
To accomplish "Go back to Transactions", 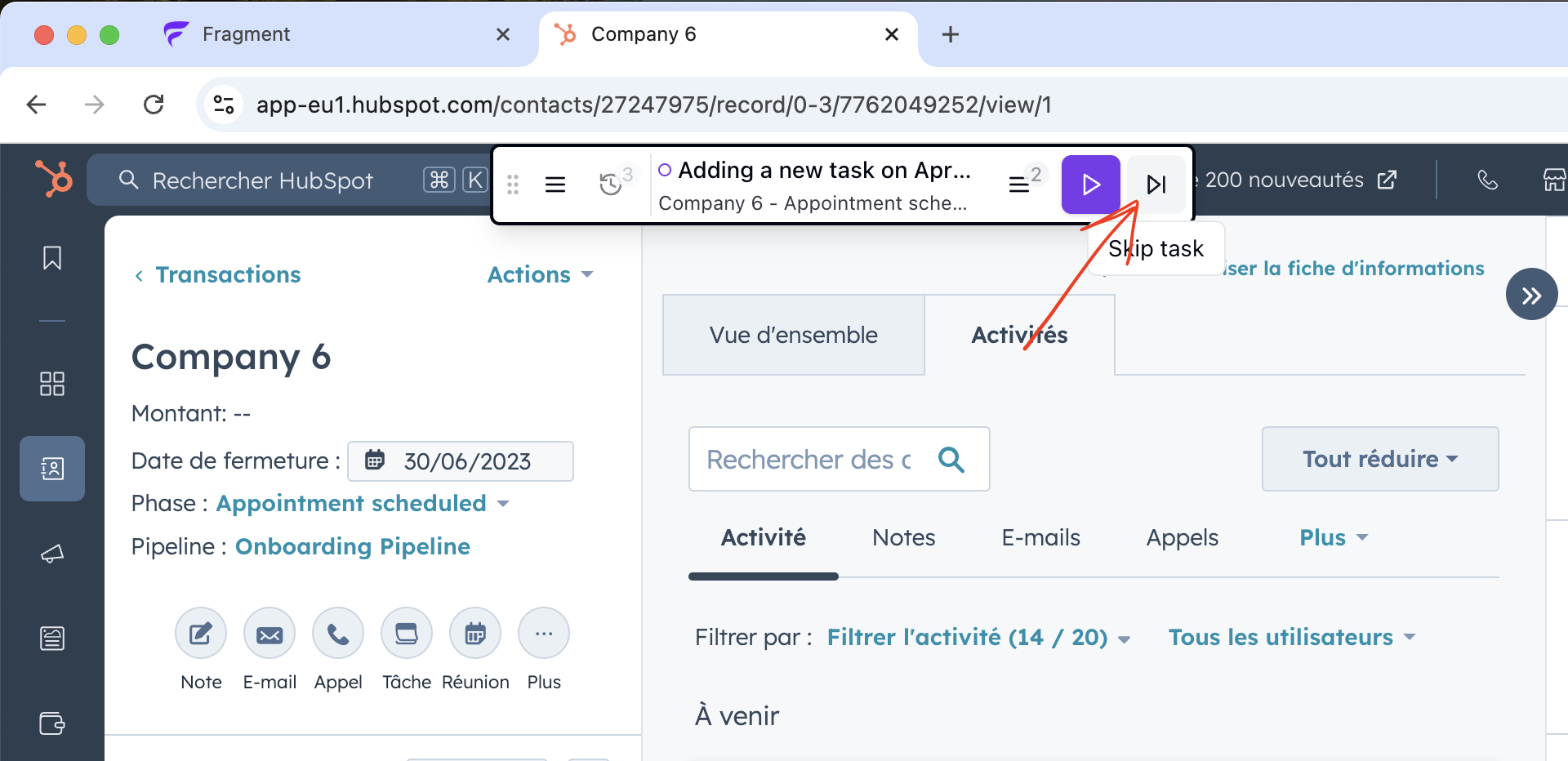I will coord(218,274).
